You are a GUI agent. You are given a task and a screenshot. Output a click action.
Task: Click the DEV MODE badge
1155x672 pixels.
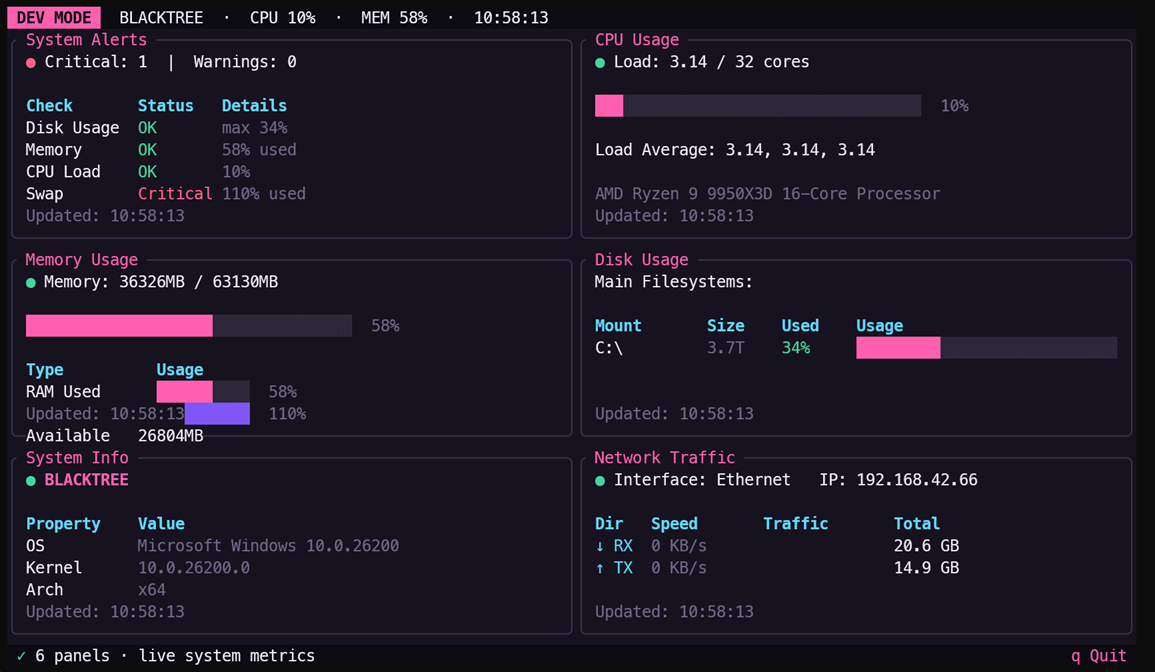click(x=54, y=18)
